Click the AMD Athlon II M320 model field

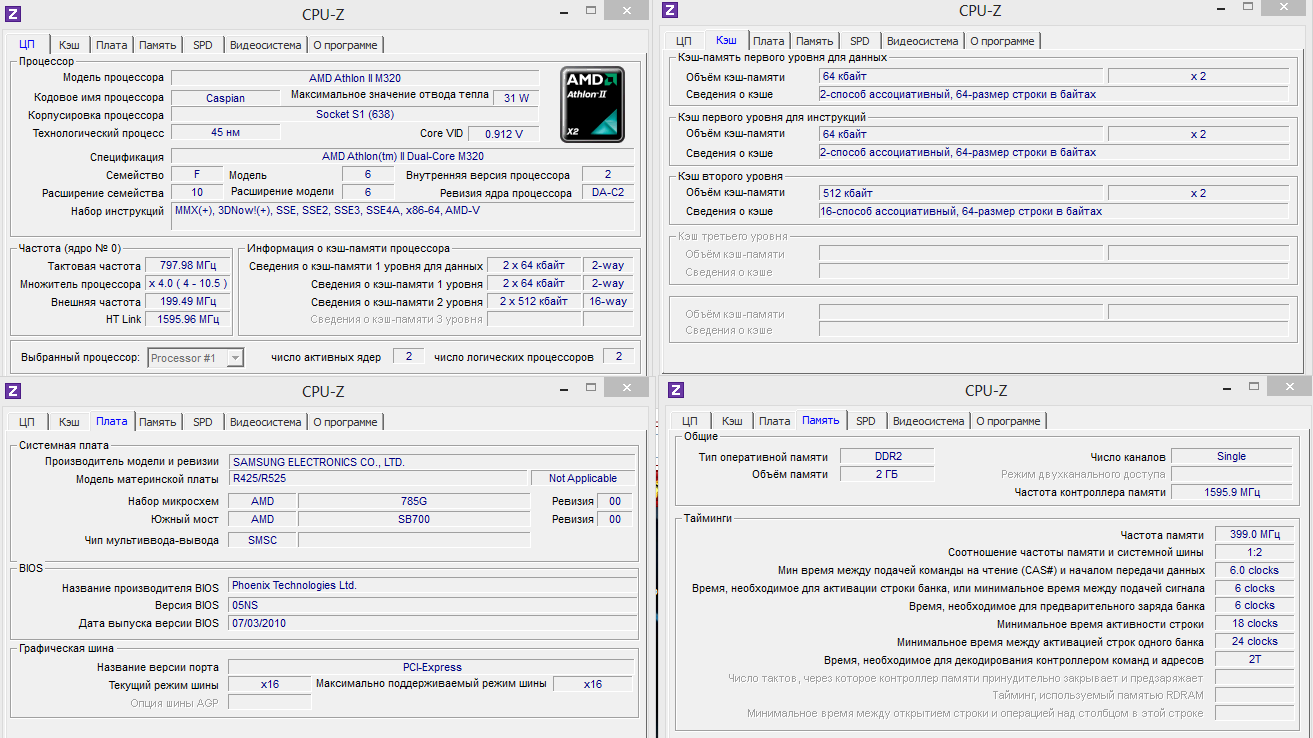[355, 78]
